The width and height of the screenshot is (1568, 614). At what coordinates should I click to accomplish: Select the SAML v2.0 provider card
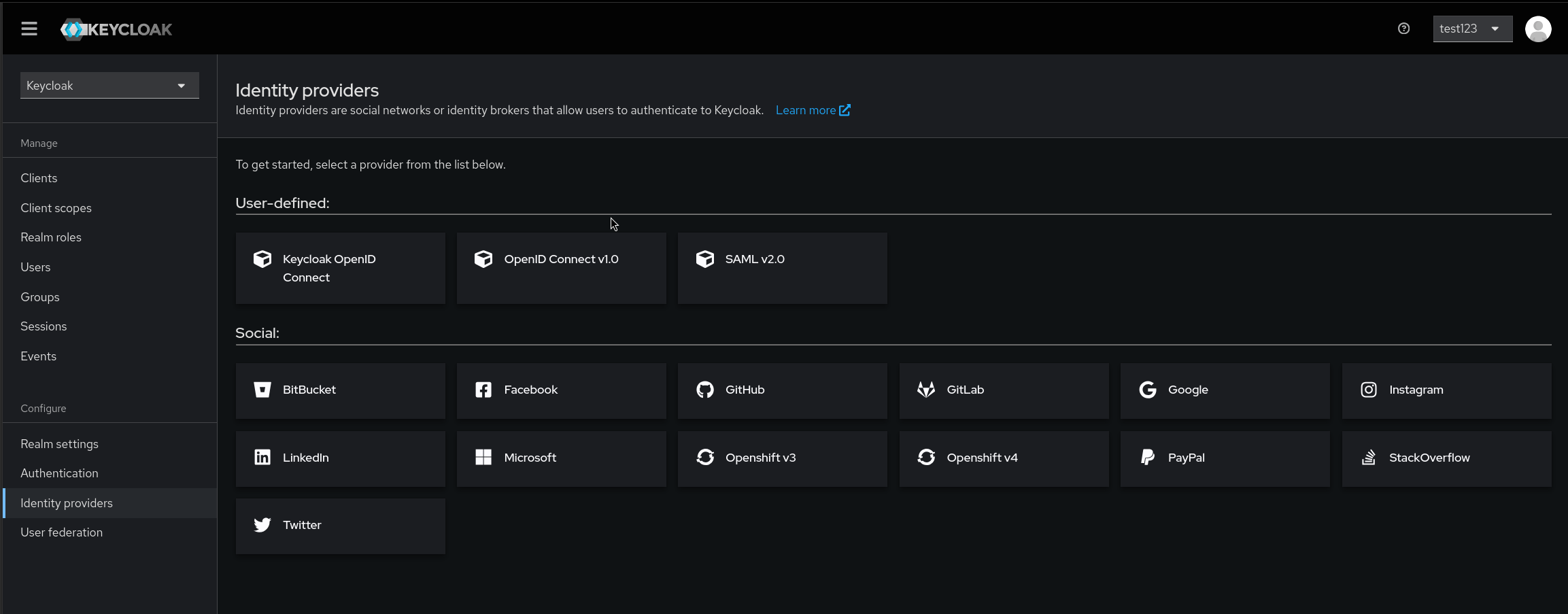(x=782, y=268)
